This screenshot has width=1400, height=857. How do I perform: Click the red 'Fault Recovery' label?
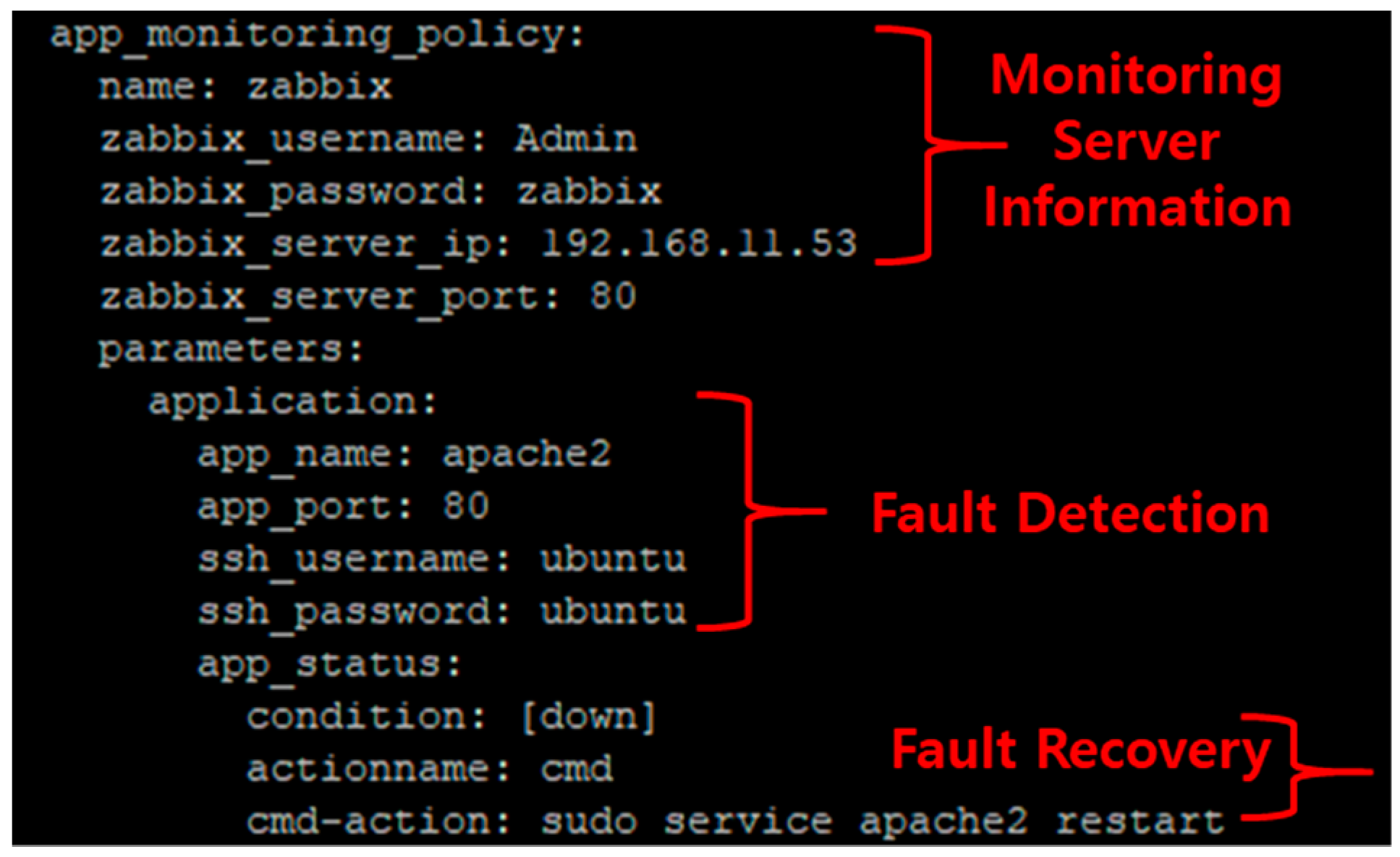(1080, 750)
